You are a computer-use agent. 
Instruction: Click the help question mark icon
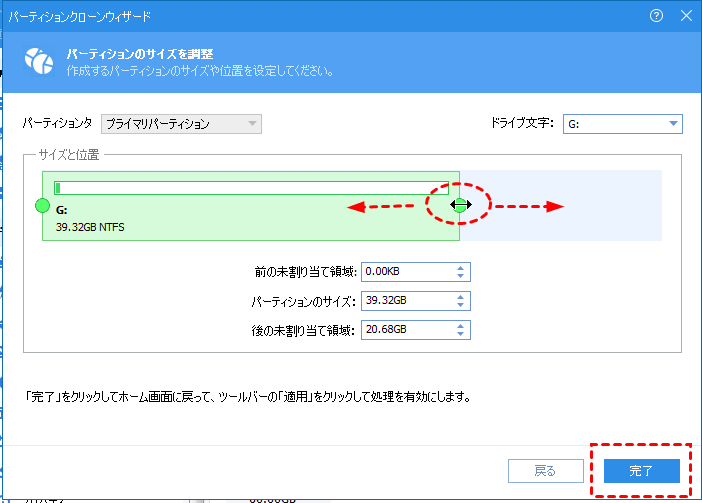coord(656,16)
